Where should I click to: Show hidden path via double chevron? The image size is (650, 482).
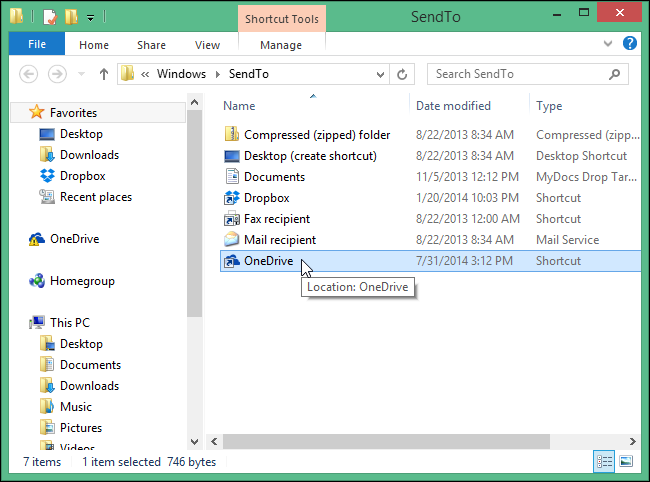pos(145,74)
